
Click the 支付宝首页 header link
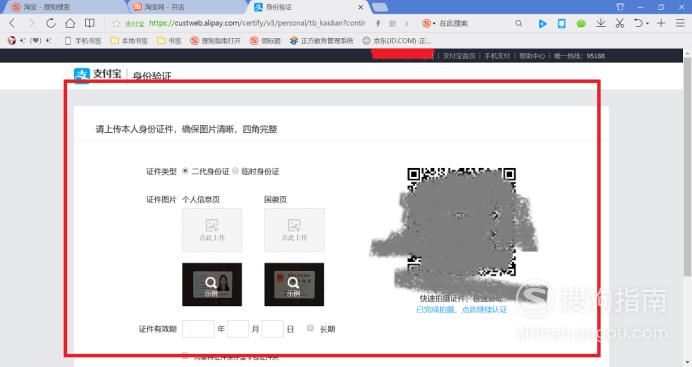tap(459, 56)
